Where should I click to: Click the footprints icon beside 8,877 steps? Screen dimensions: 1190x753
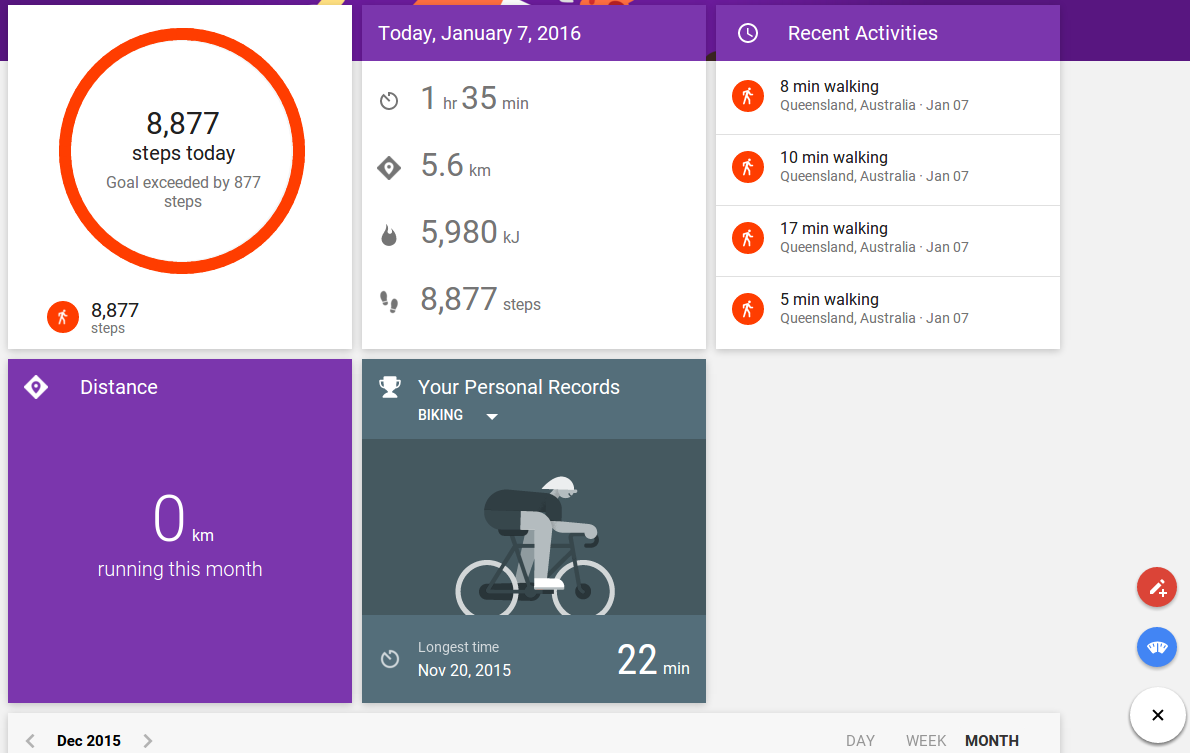click(389, 301)
